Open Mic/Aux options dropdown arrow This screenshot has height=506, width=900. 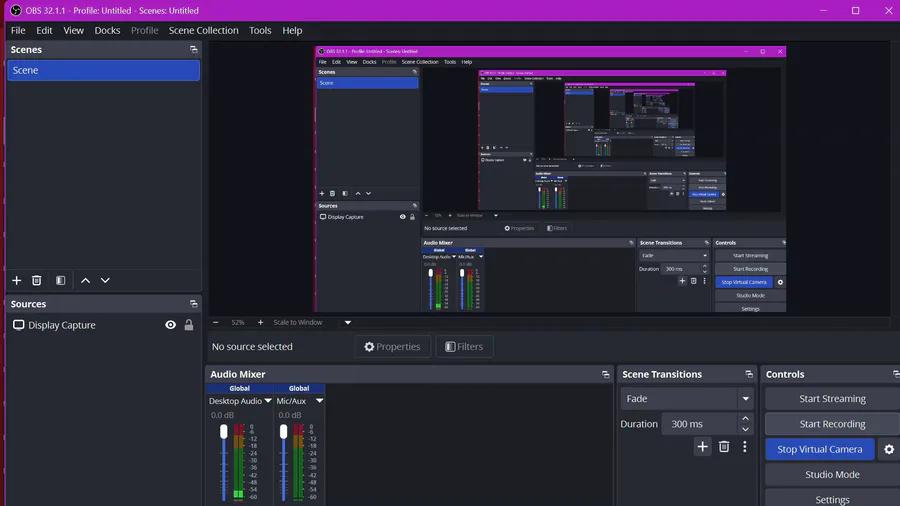pyautogui.click(x=320, y=400)
